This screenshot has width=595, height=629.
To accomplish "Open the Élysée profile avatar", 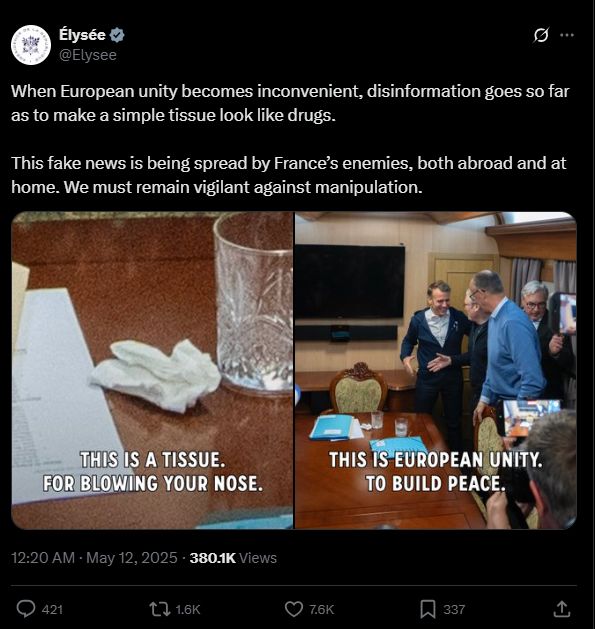I will [x=31, y=45].
